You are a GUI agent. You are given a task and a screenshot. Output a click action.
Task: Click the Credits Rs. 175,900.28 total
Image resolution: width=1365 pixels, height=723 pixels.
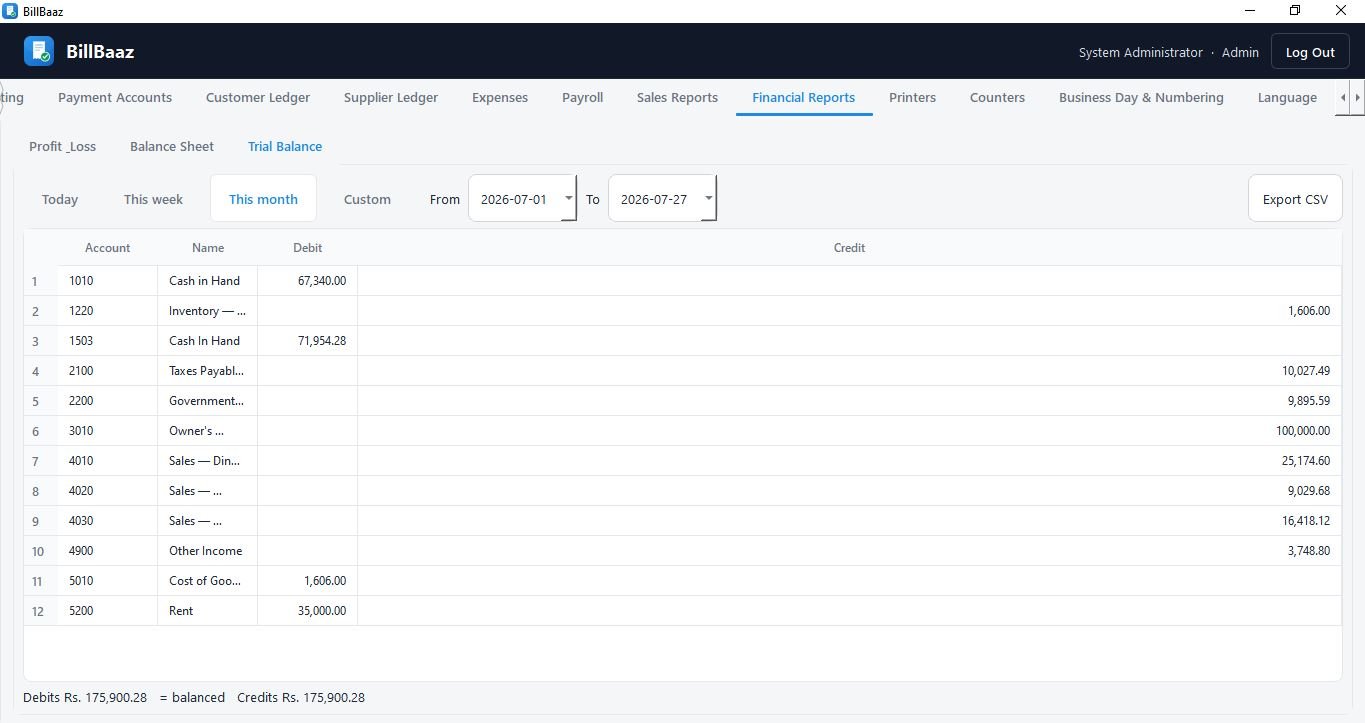tap(301, 697)
